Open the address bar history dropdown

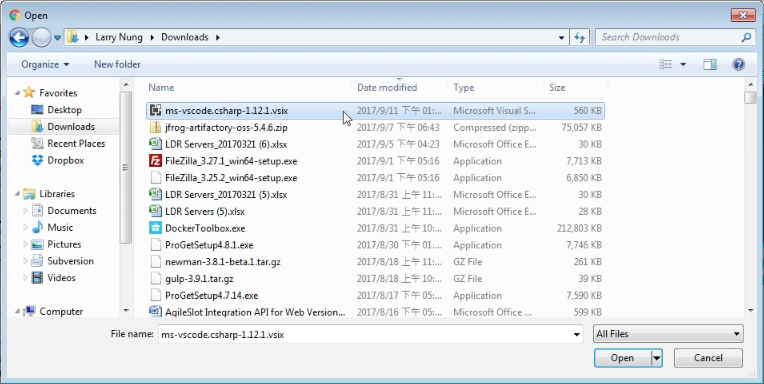(x=561, y=38)
